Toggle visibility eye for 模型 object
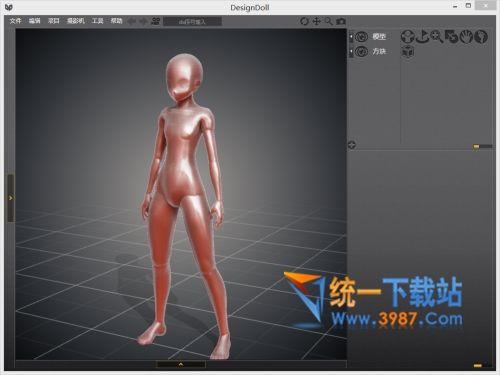The width and height of the screenshot is (500, 375). pos(361,37)
